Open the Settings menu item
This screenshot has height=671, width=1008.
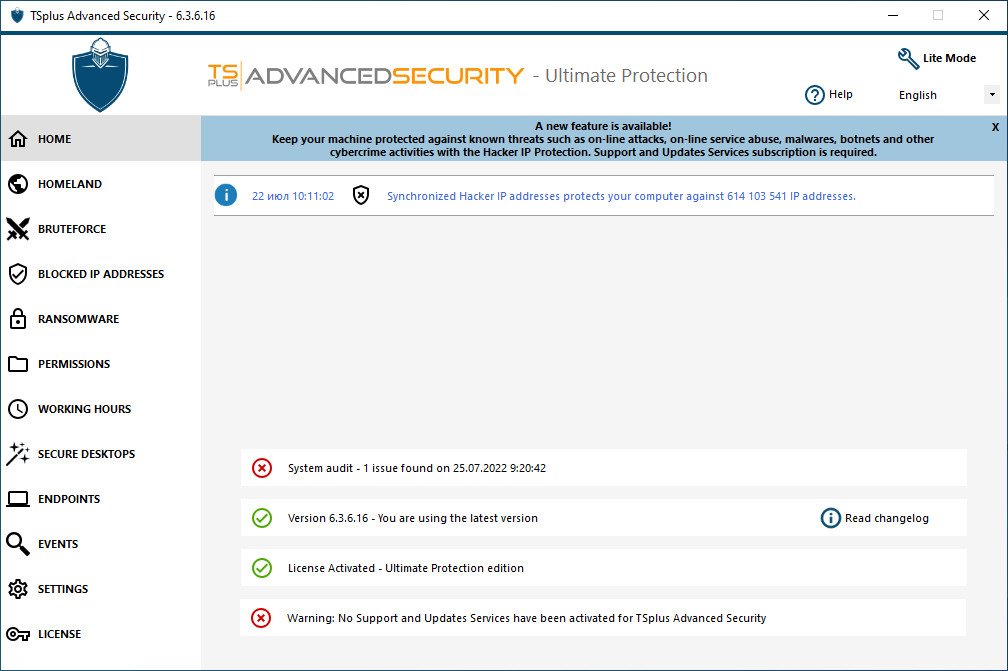click(x=63, y=589)
